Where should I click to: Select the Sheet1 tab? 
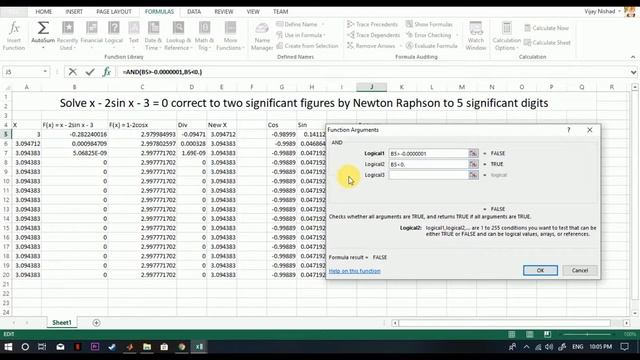click(62, 322)
